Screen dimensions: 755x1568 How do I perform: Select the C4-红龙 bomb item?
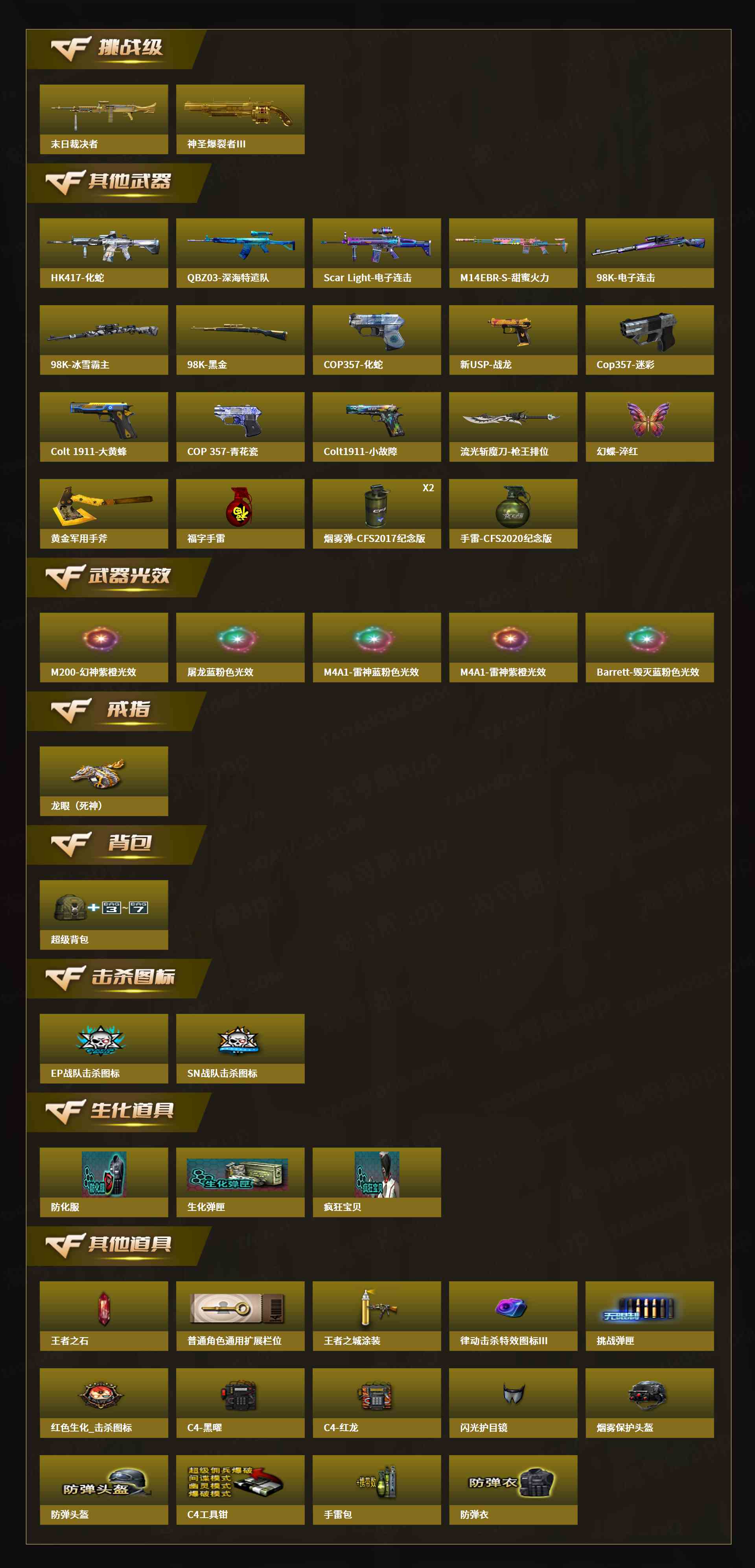377,1403
